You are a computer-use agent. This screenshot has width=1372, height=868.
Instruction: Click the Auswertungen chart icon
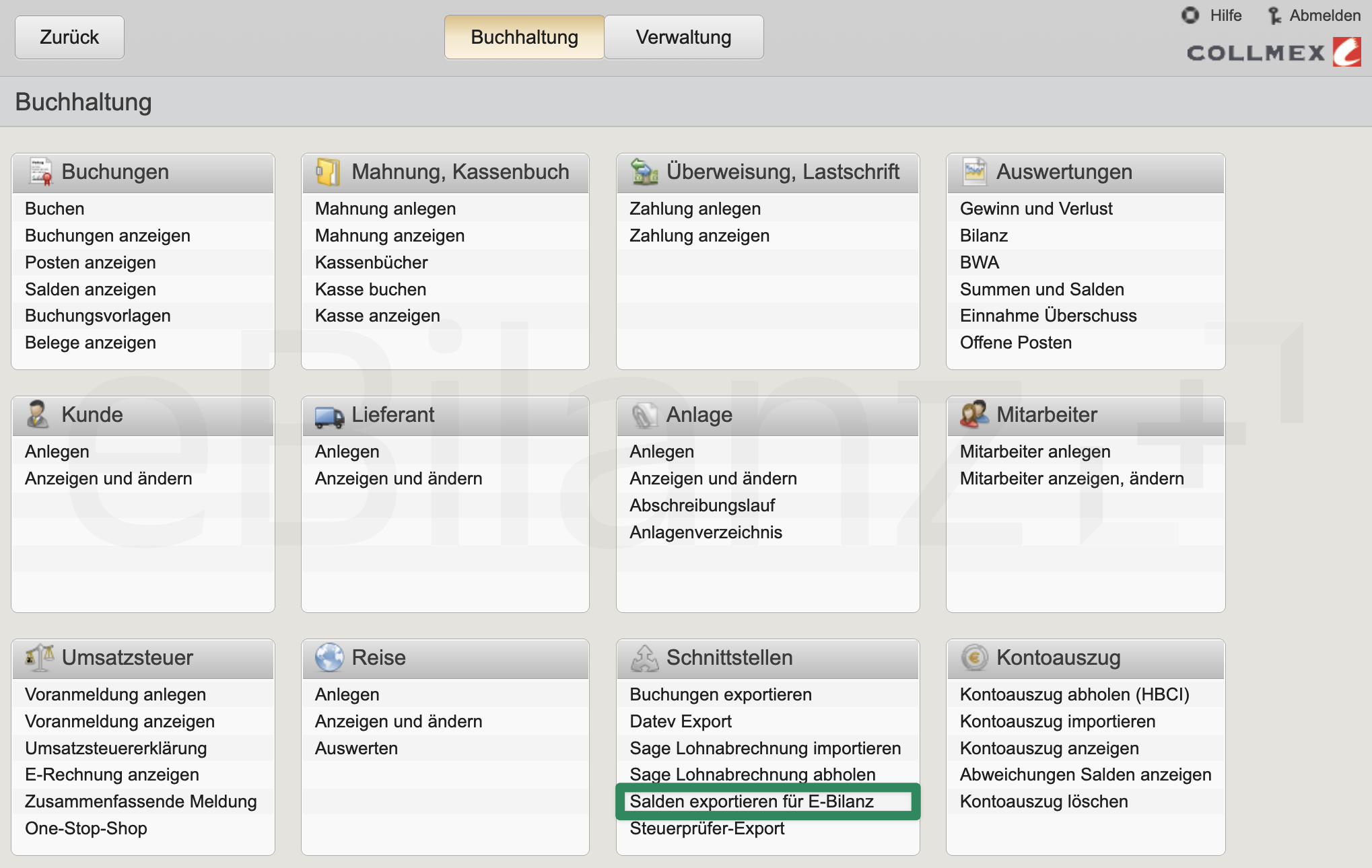tap(974, 172)
